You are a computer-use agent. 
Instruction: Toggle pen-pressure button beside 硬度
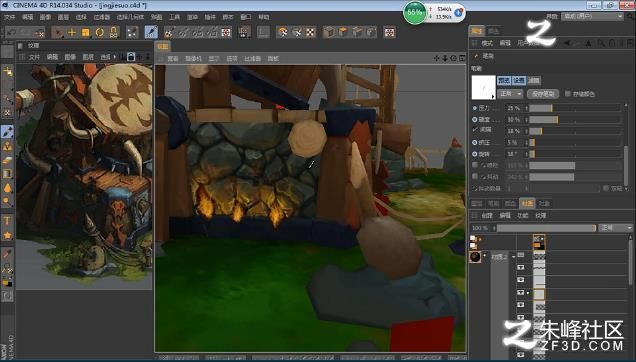coord(475,120)
